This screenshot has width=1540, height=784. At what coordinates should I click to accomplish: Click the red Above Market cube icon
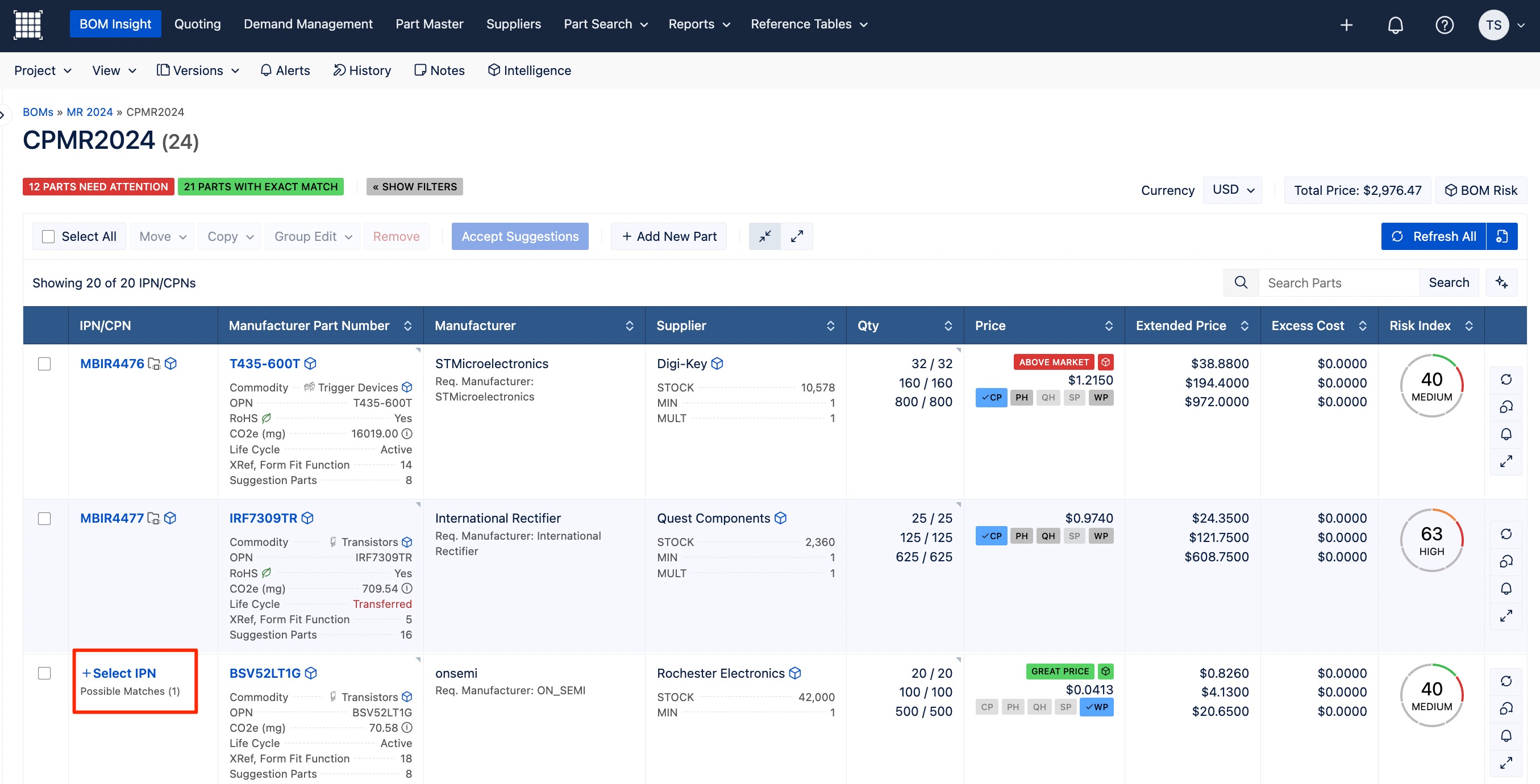coord(1105,362)
